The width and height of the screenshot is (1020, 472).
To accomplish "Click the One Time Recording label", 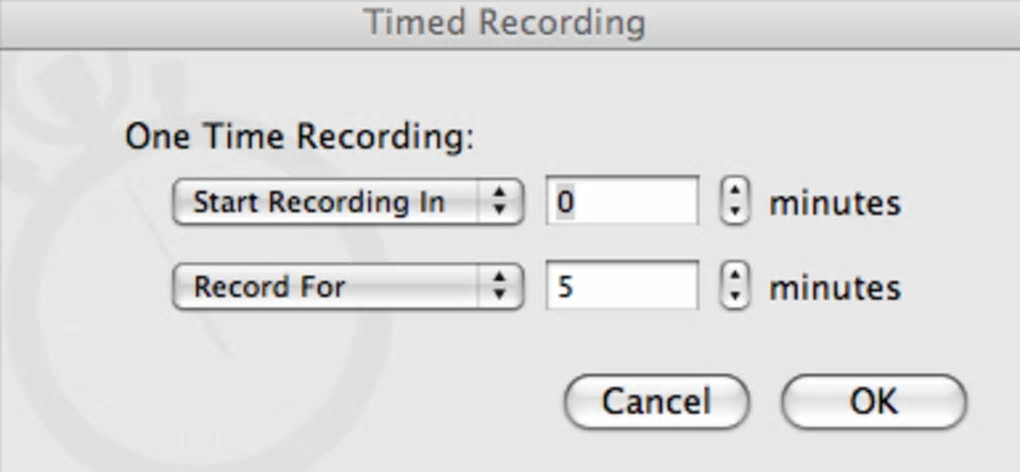I will click(x=298, y=137).
